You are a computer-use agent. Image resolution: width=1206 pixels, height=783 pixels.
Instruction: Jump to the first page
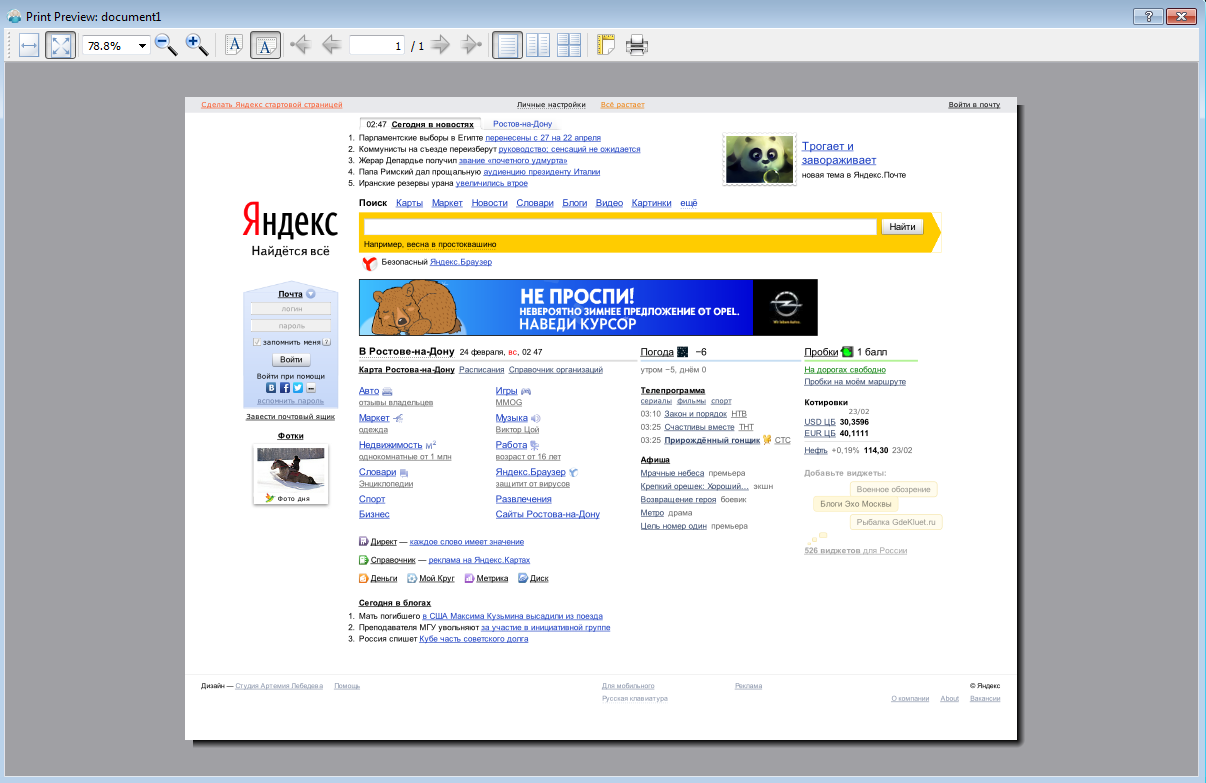click(x=300, y=45)
